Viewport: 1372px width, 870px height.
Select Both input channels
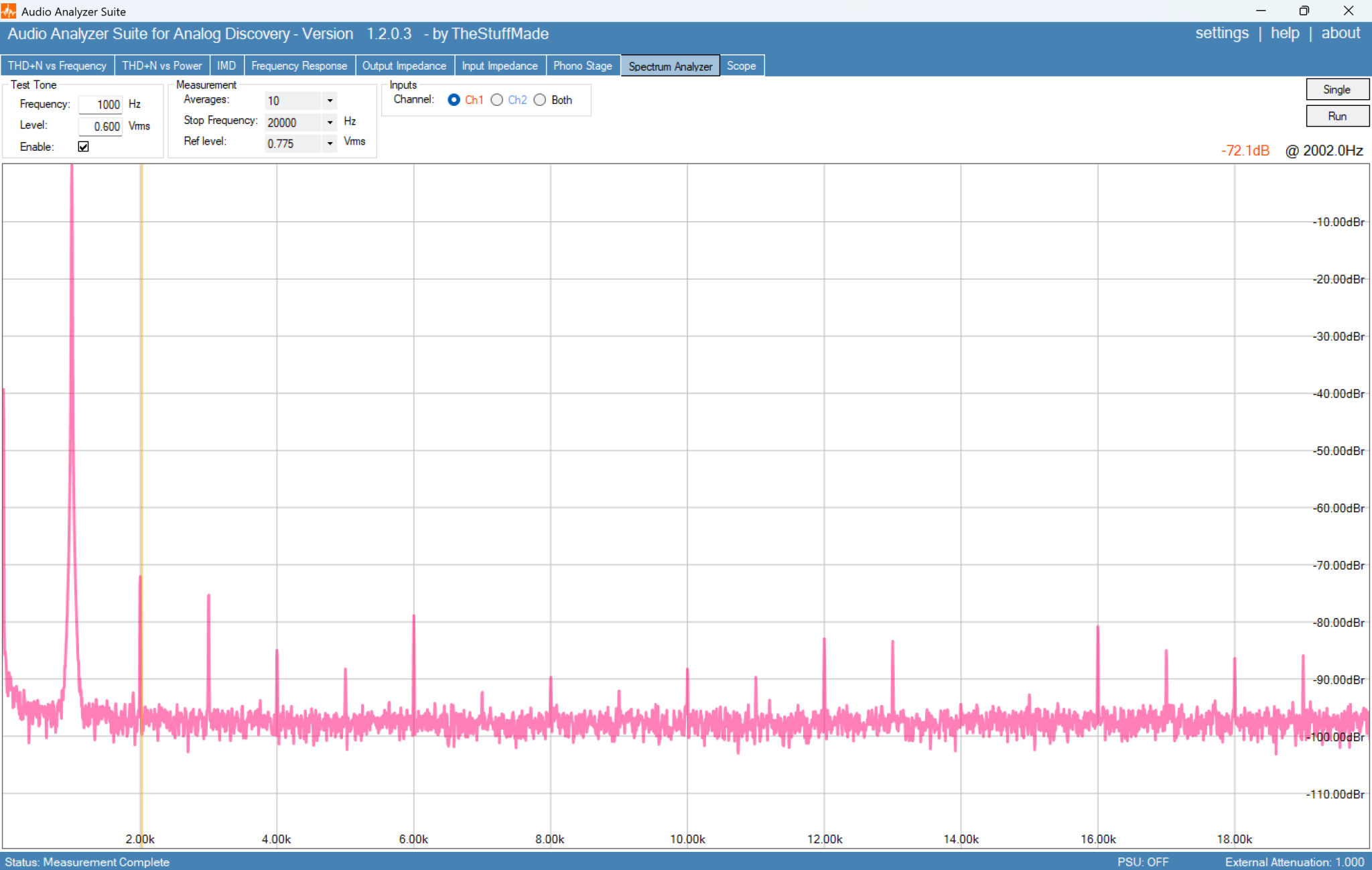point(540,100)
